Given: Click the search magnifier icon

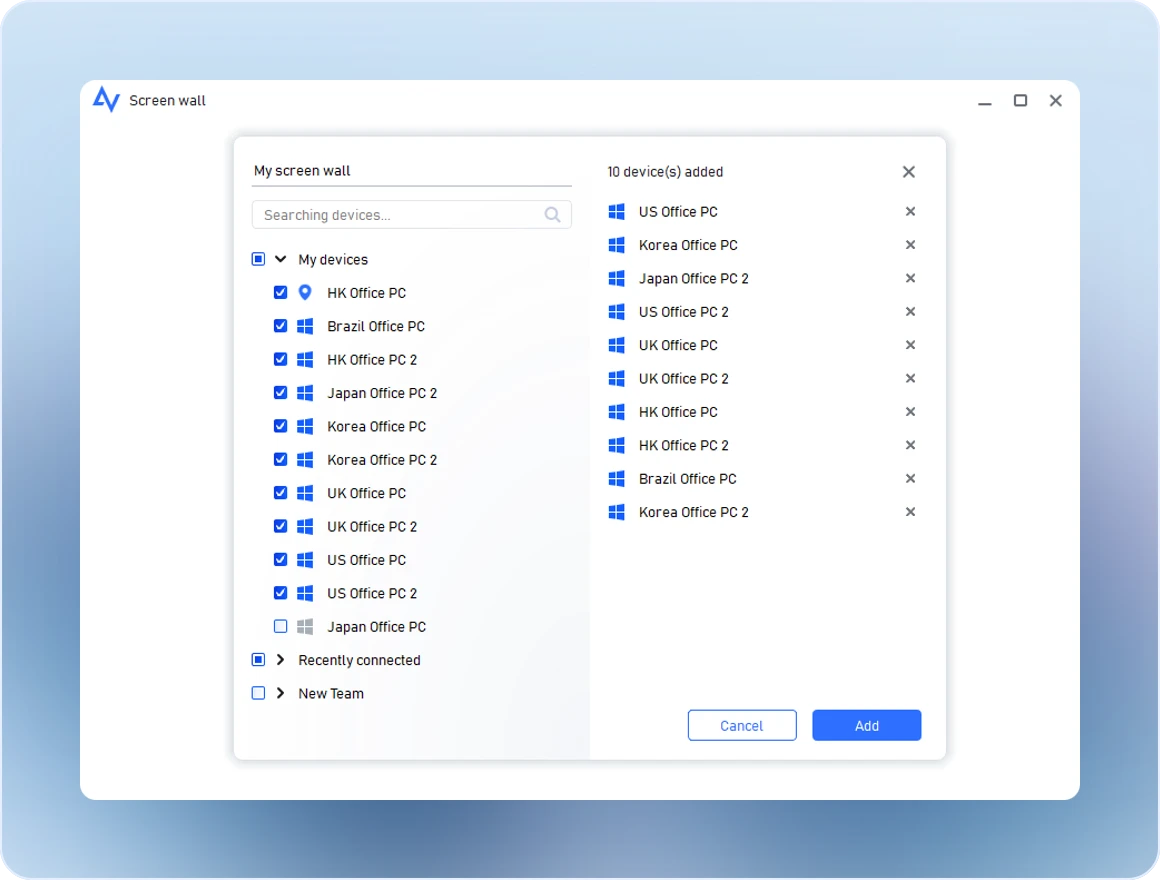Looking at the screenshot, I should [x=553, y=215].
